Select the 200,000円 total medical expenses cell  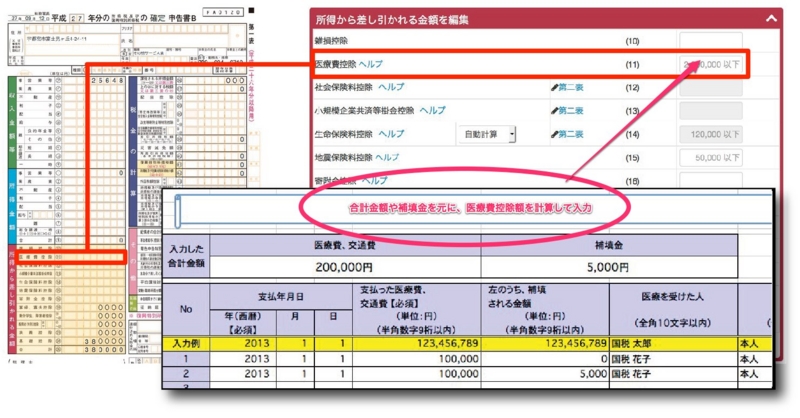tap(345, 267)
